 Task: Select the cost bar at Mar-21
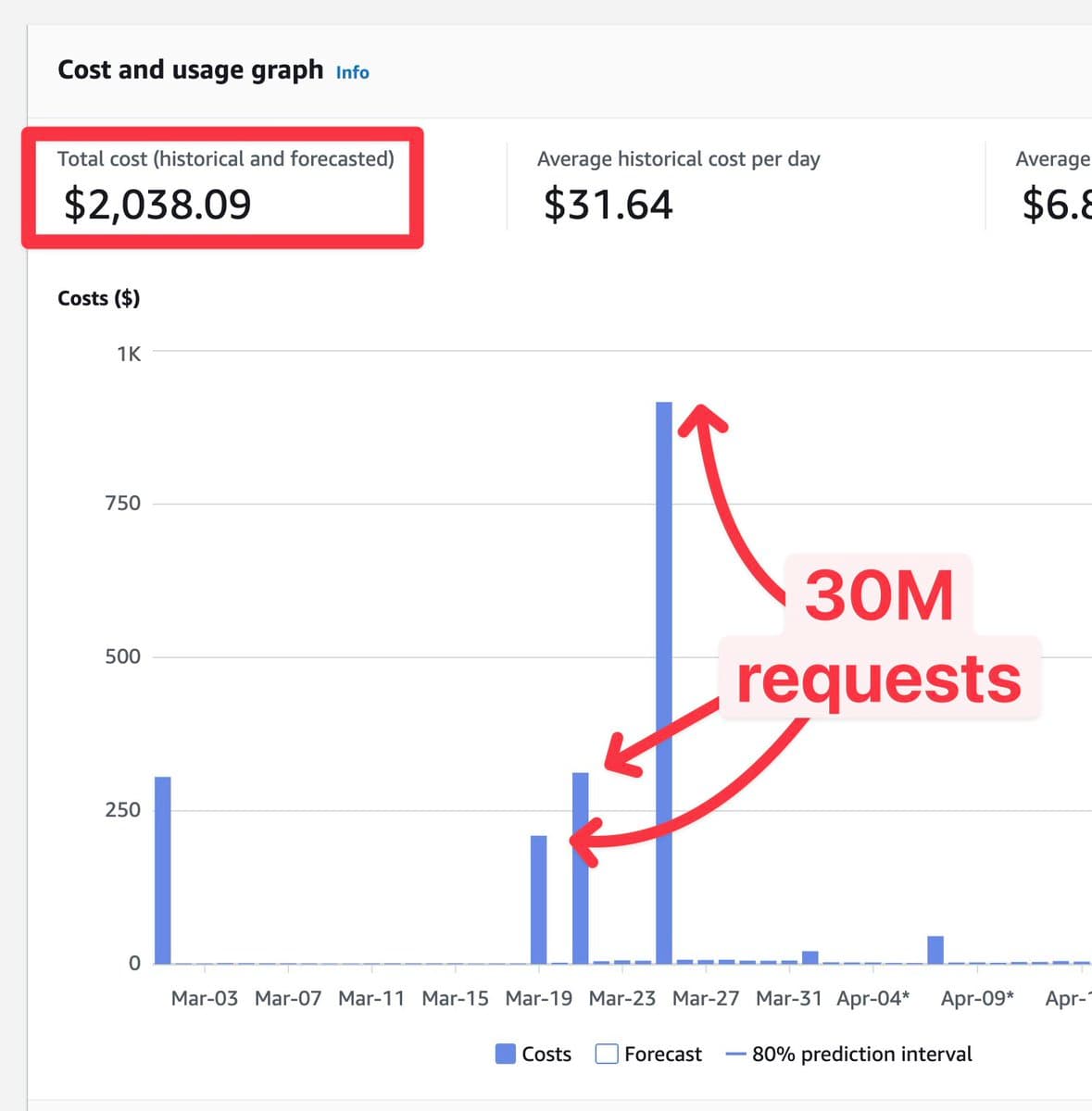(x=581, y=868)
